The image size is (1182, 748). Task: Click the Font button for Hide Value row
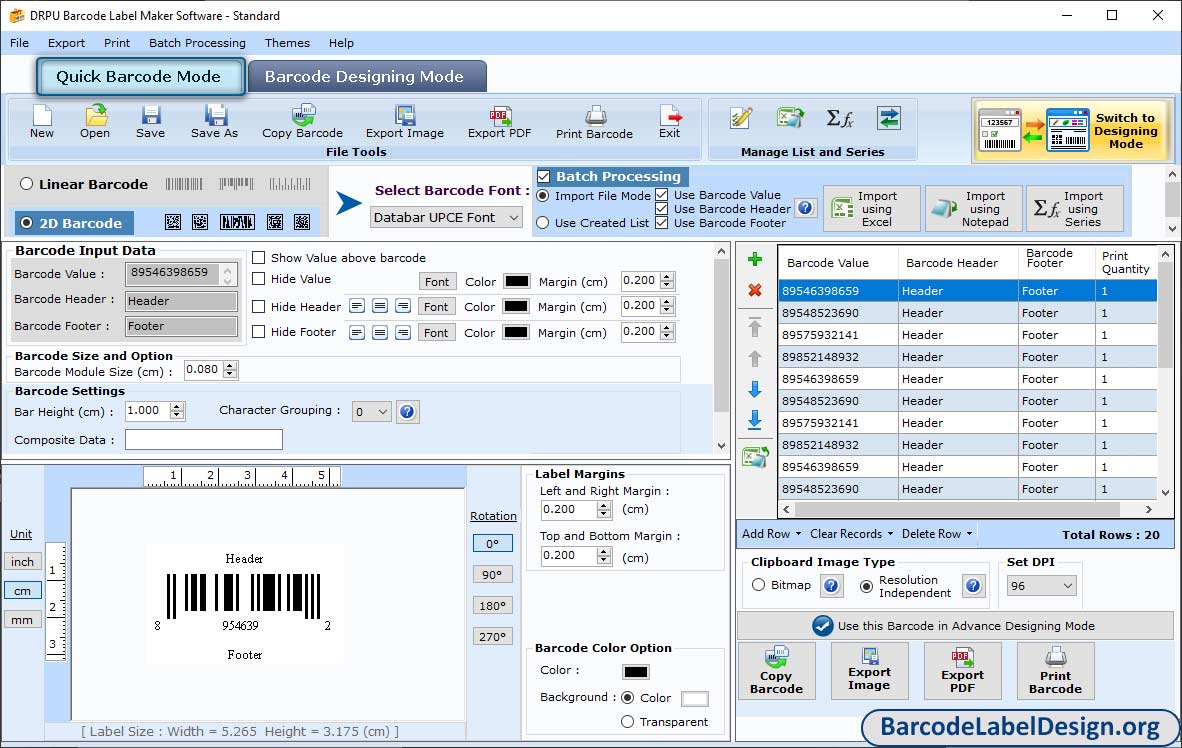pyautogui.click(x=436, y=281)
